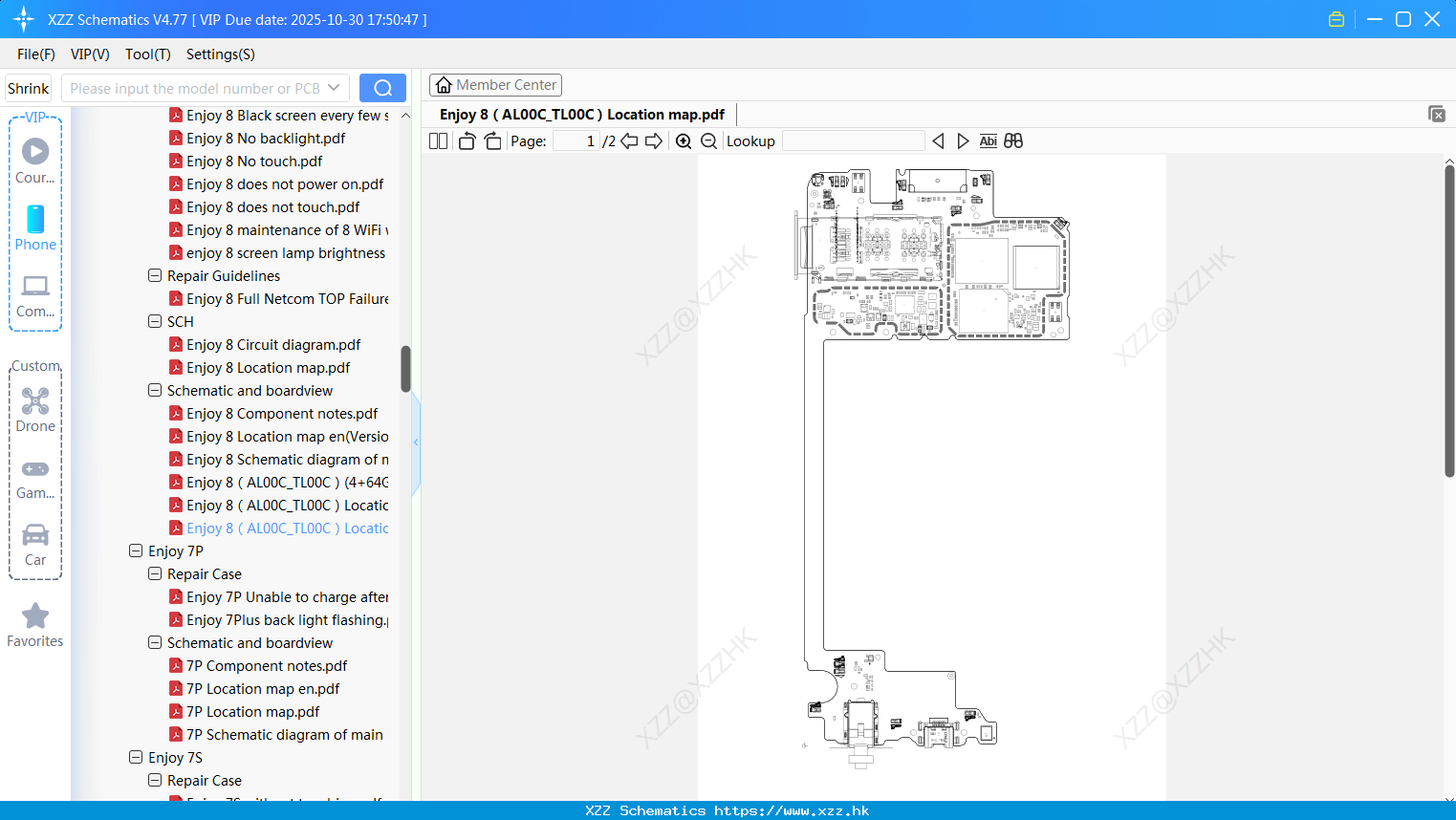Zoom out of the PDF

(708, 140)
